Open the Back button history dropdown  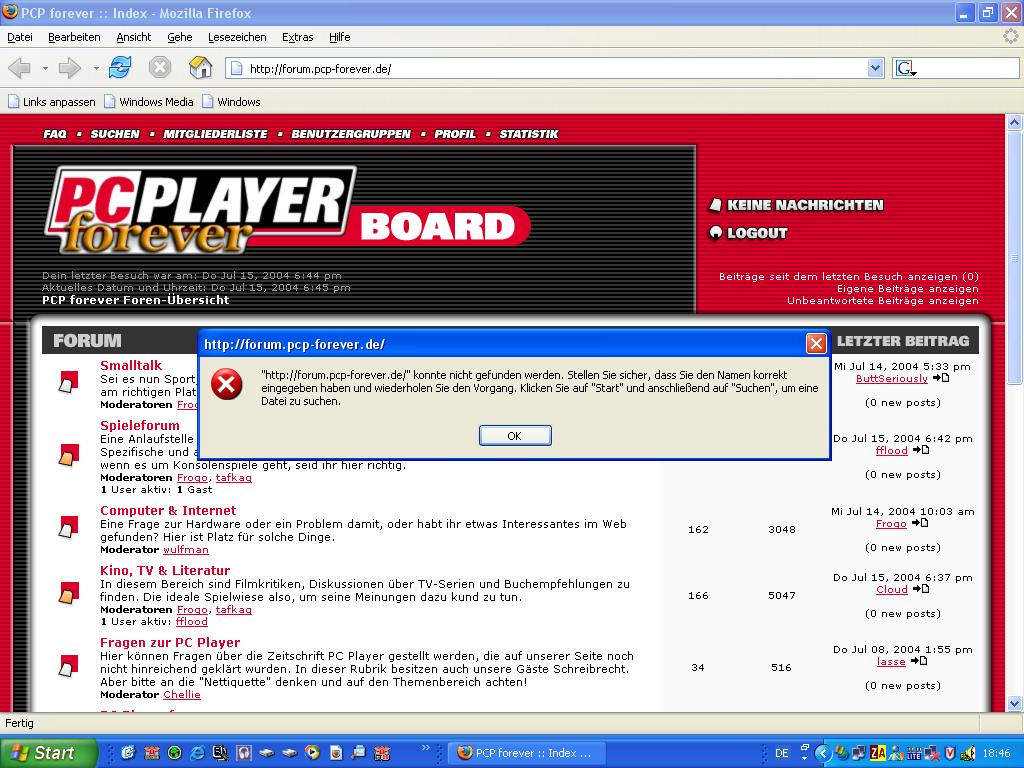pyautogui.click(x=45, y=68)
